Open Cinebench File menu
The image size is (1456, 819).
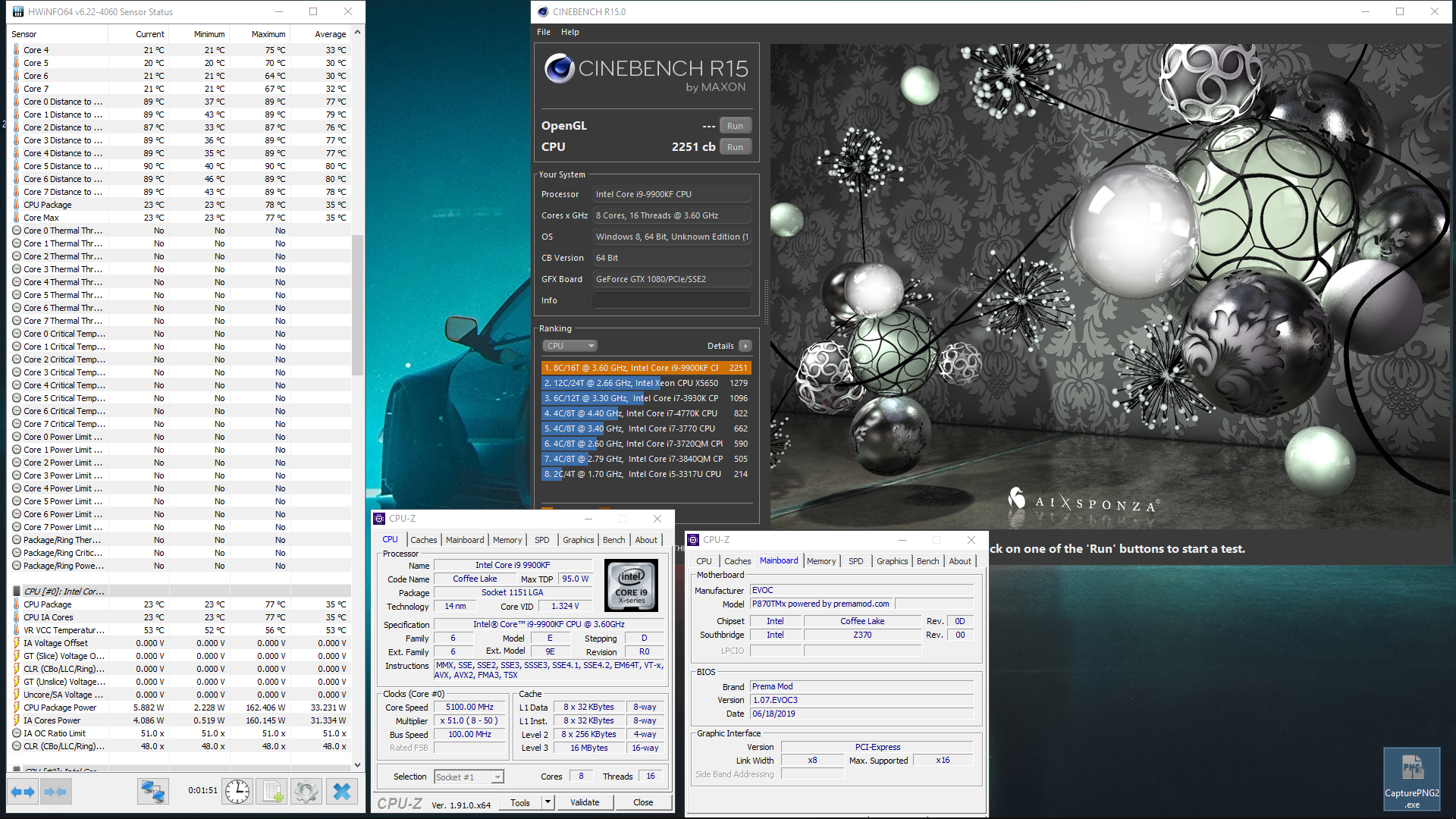click(x=543, y=32)
